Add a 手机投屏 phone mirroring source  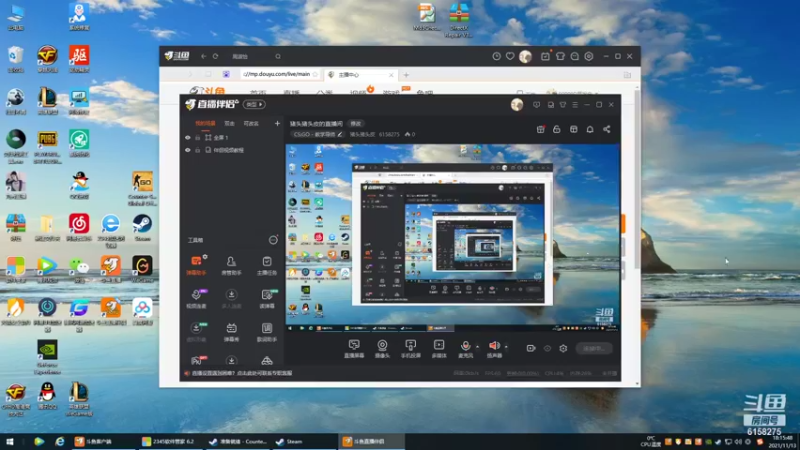click(410, 348)
